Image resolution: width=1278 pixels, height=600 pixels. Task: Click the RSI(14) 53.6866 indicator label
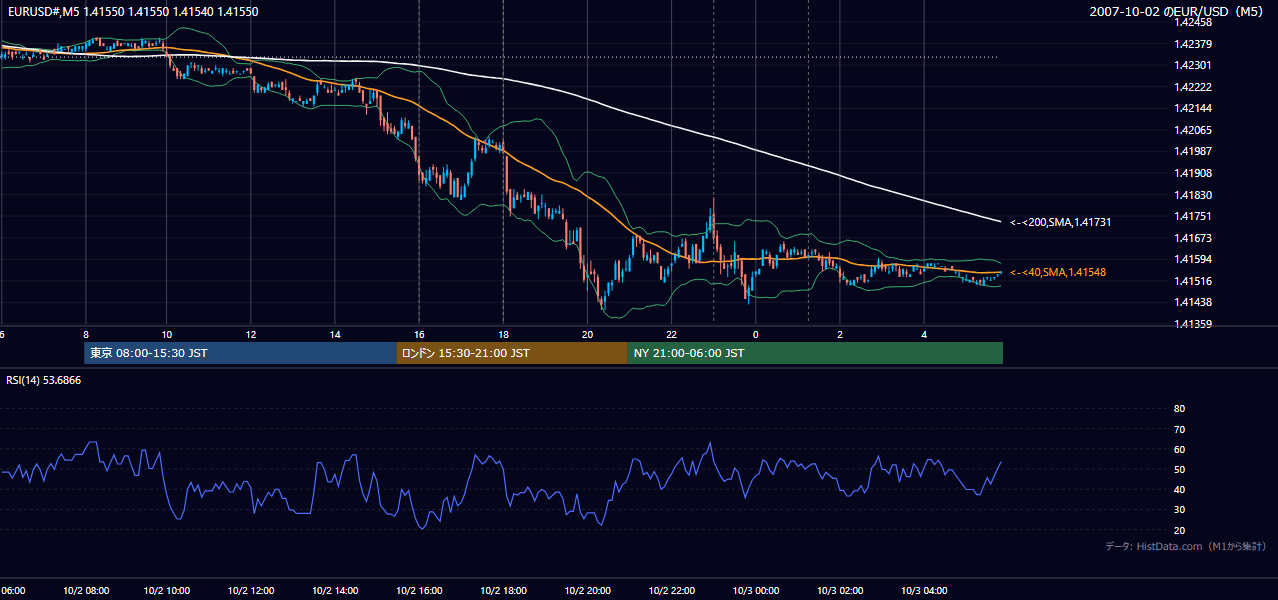click(x=44, y=380)
